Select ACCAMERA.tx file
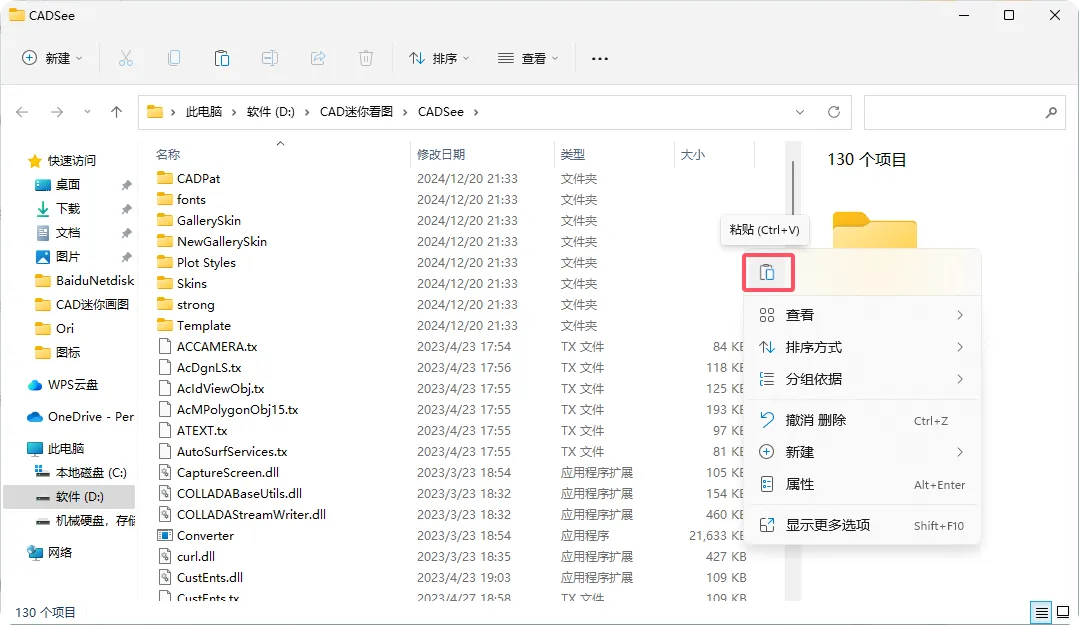The height and width of the screenshot is (625, 1079). point(217,347)
